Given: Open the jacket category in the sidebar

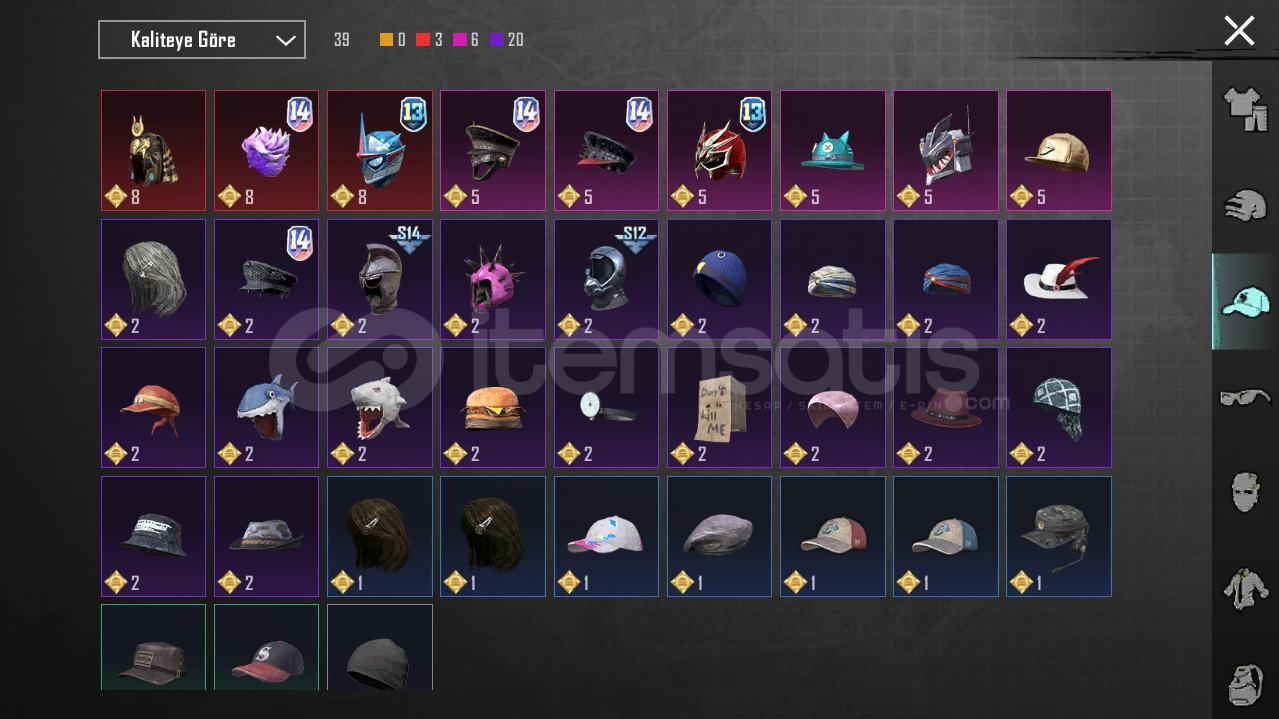Looking at the screenshot, I should click(1245, 588).
